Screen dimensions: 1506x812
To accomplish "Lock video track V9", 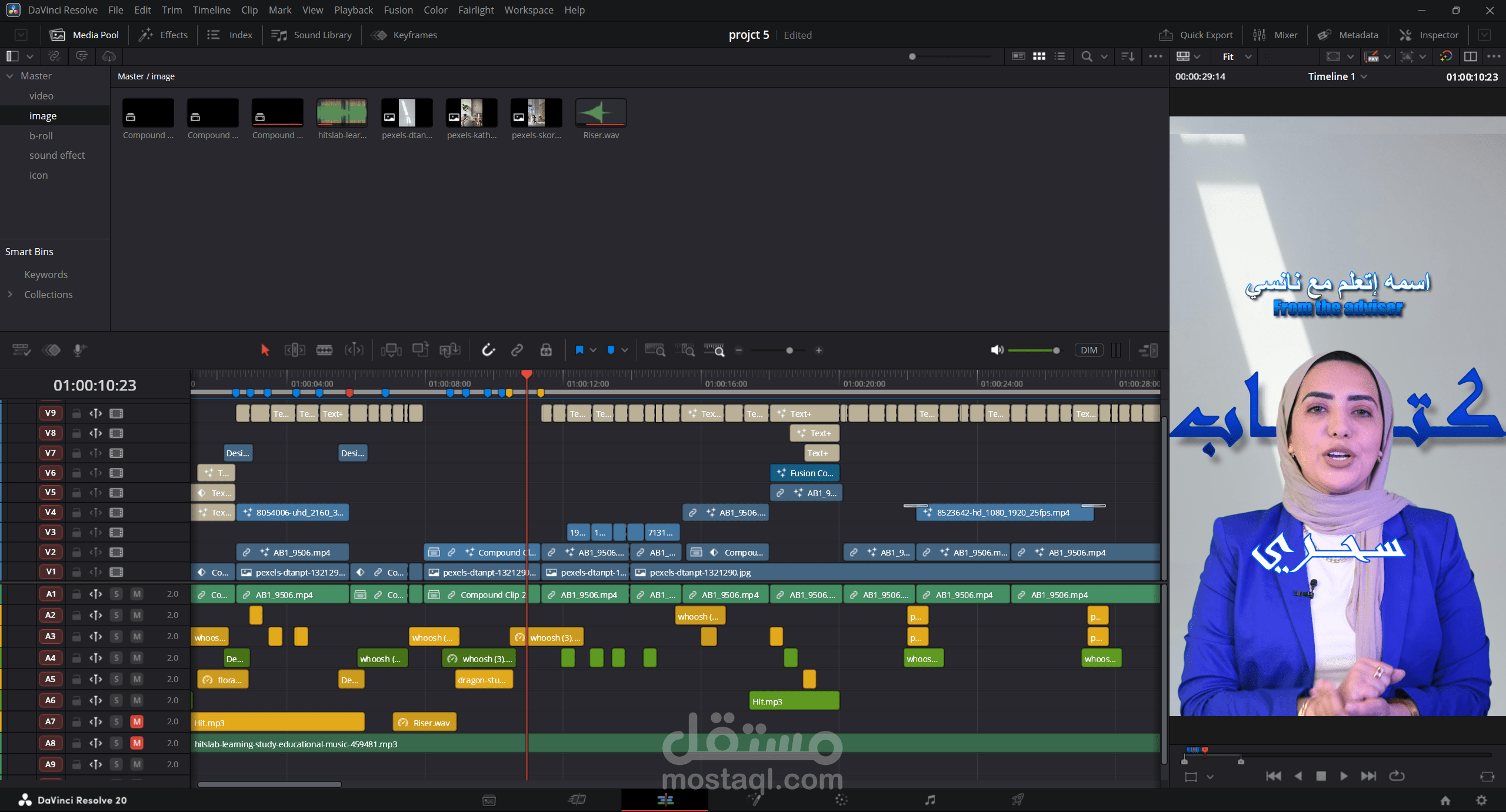I will pos(76,413).
